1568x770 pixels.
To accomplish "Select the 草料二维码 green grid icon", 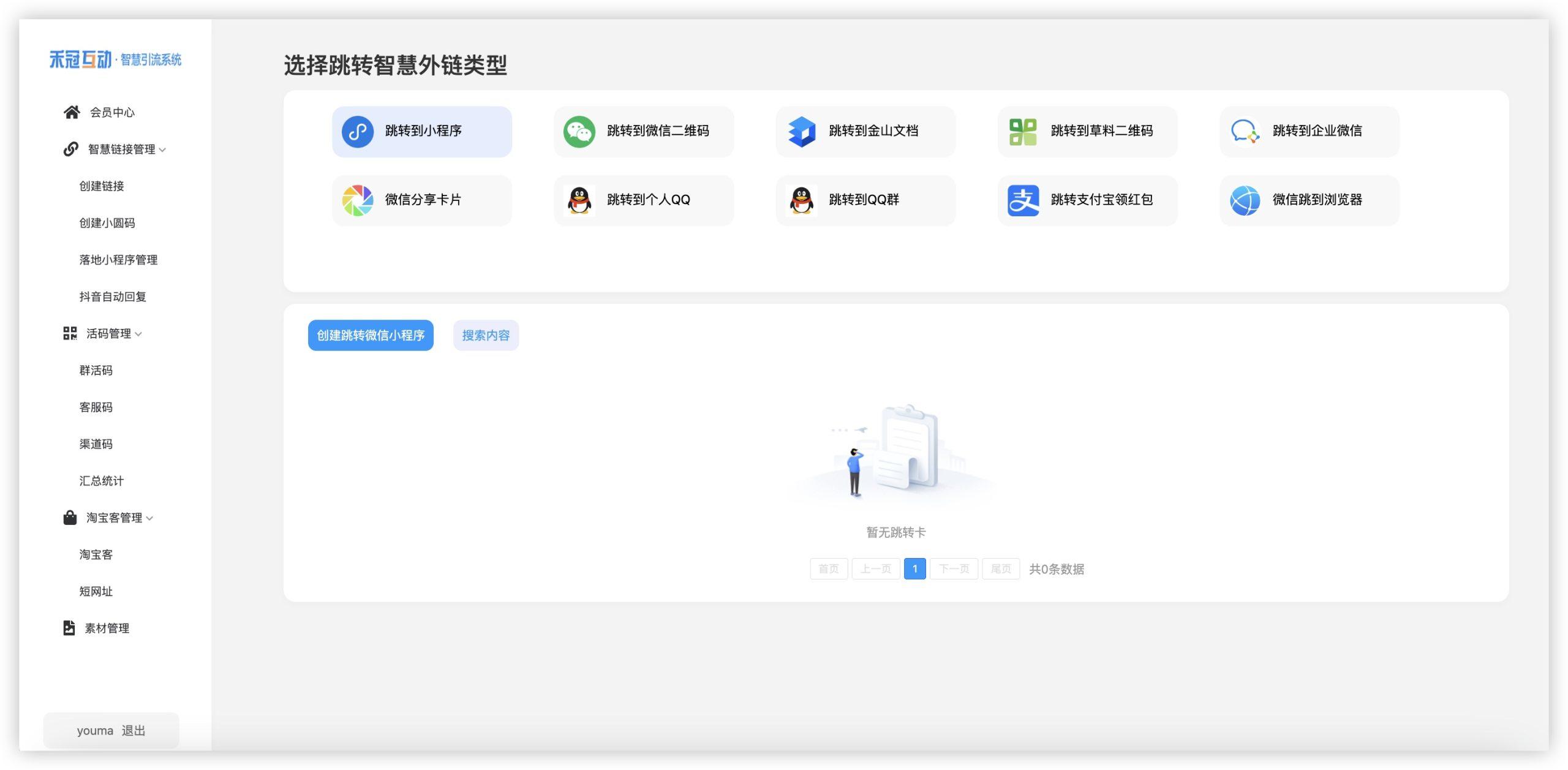I will tap(1023, 132).
